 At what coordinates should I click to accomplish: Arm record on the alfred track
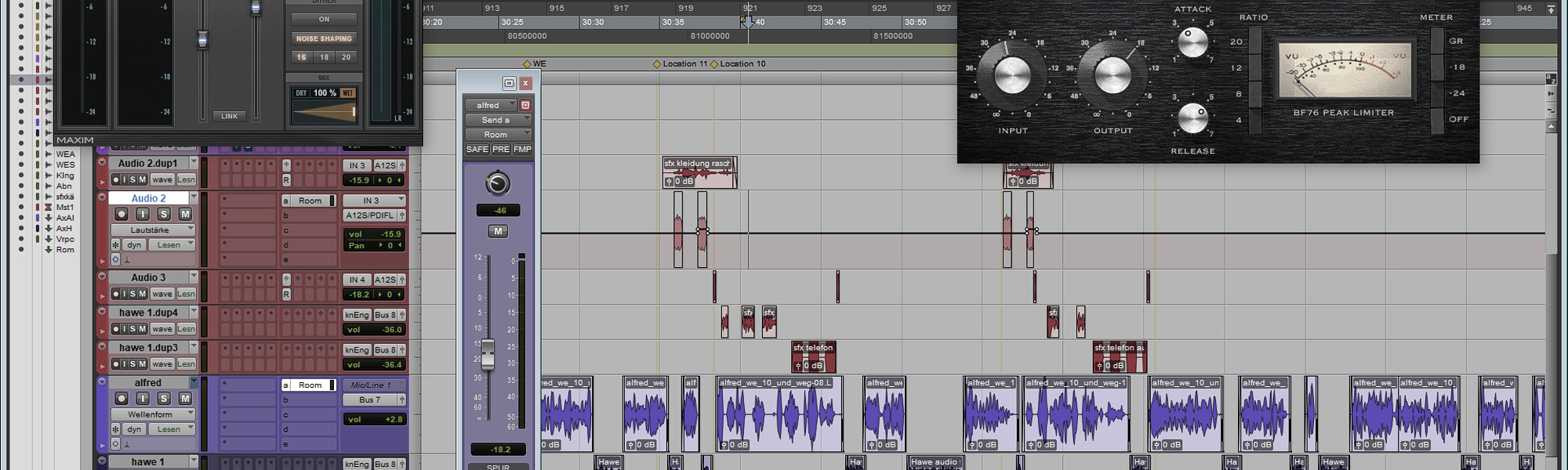(x=122, y=398)
